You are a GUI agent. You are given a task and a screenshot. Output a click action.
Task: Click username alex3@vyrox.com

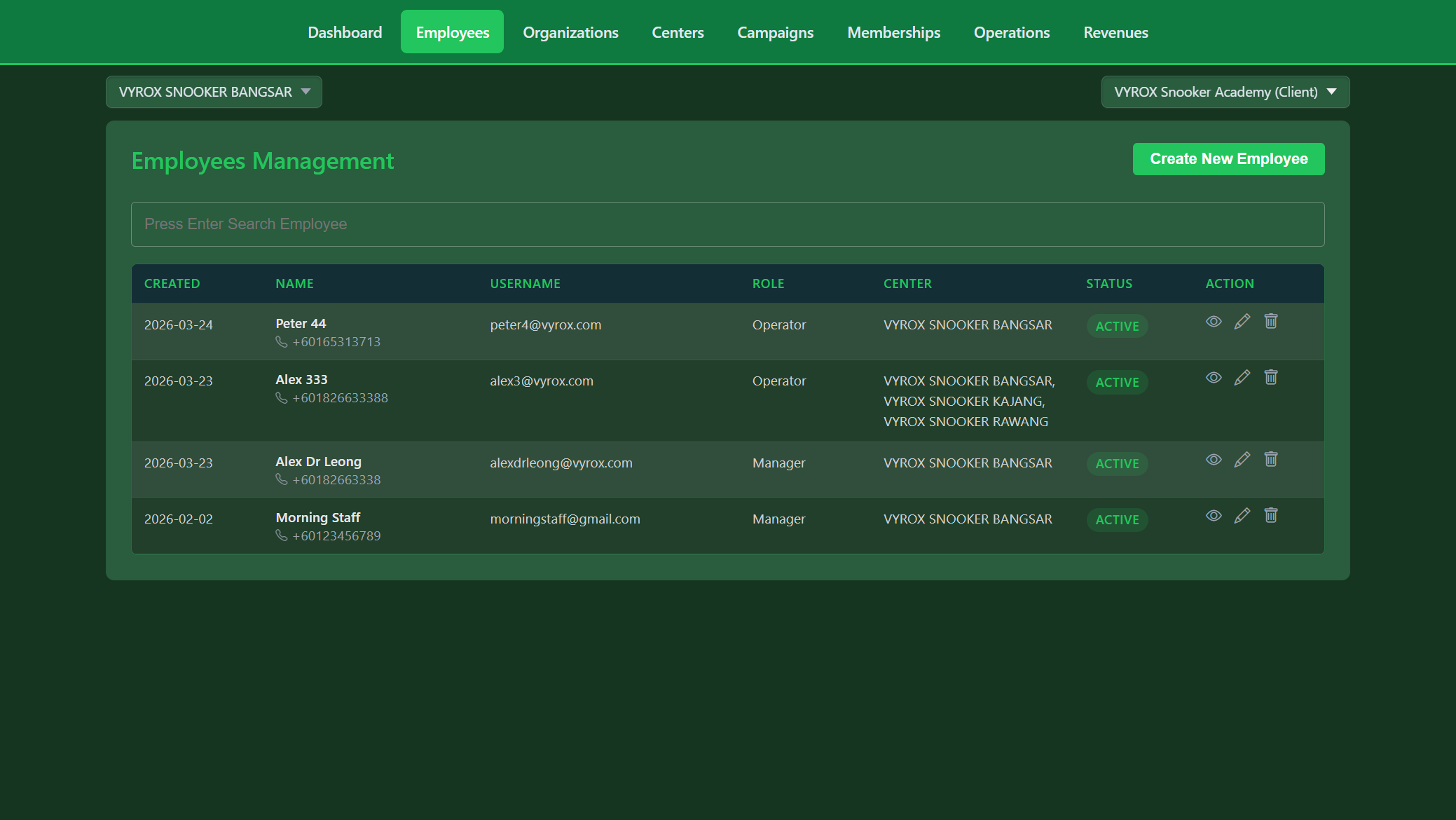point(542,381)
